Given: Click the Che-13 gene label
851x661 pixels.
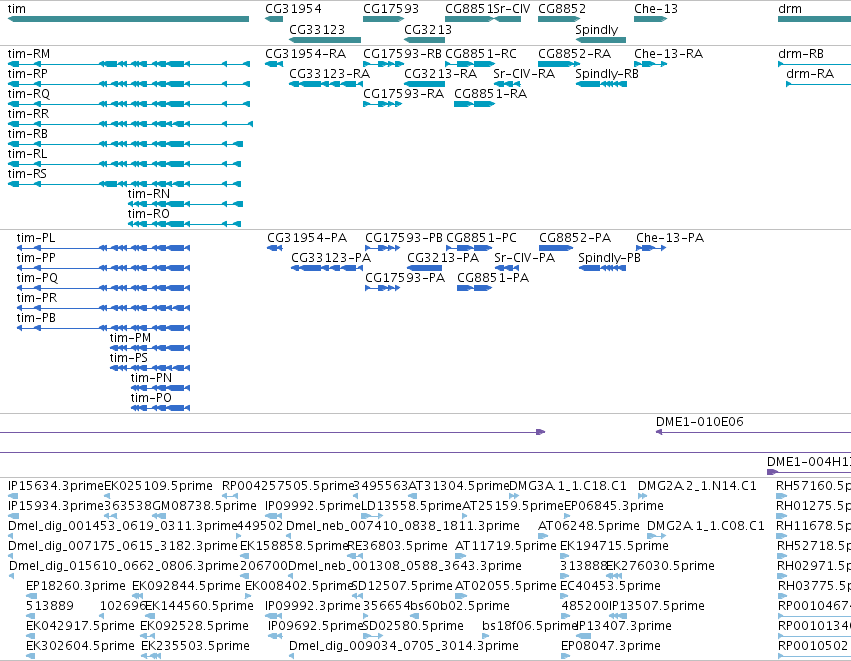Looking at the screenshot, I should [x=656, y=9].
